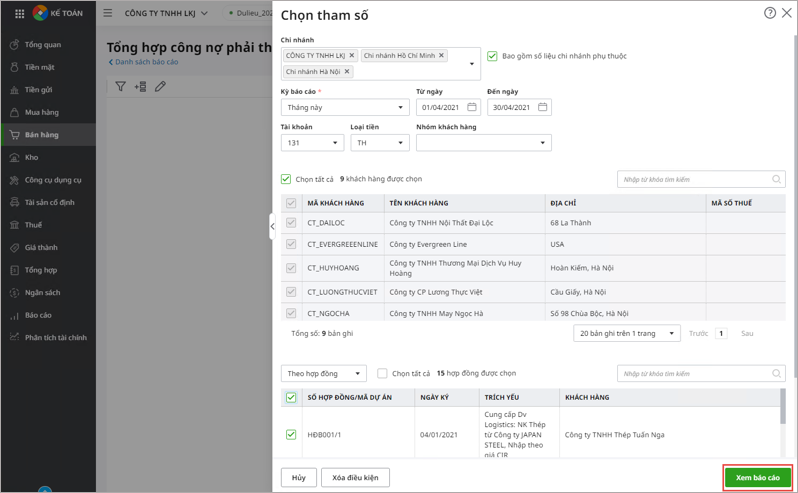Remove the Chi nhánh Hà Nội tag
The width and height of the screenshot is (798, 493).
point(347,71)
